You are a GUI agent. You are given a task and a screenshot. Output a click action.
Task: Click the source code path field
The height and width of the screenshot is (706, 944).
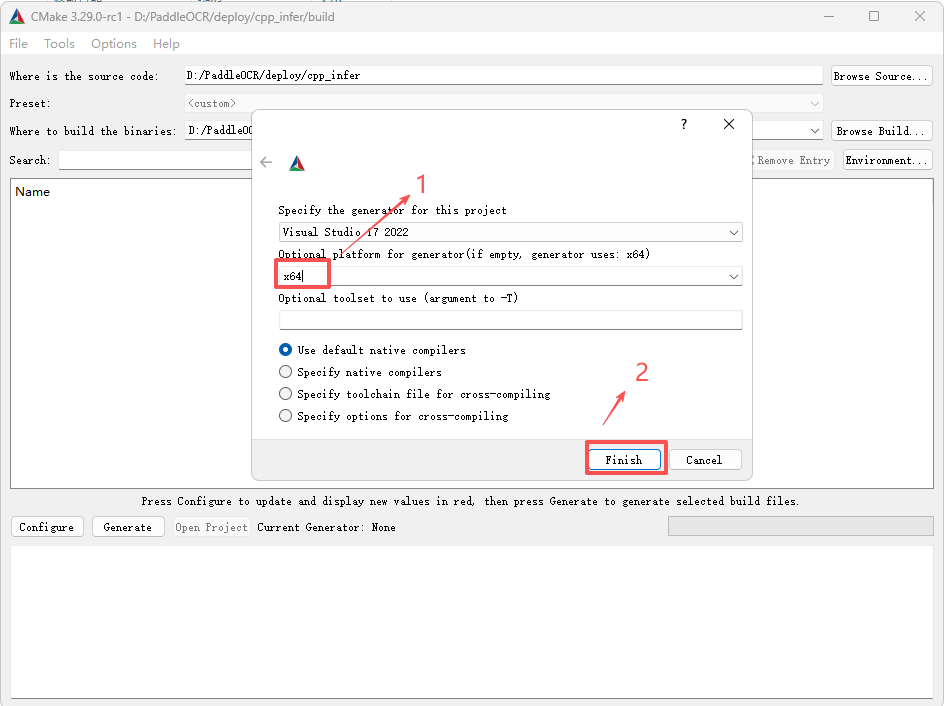point(503,75)
